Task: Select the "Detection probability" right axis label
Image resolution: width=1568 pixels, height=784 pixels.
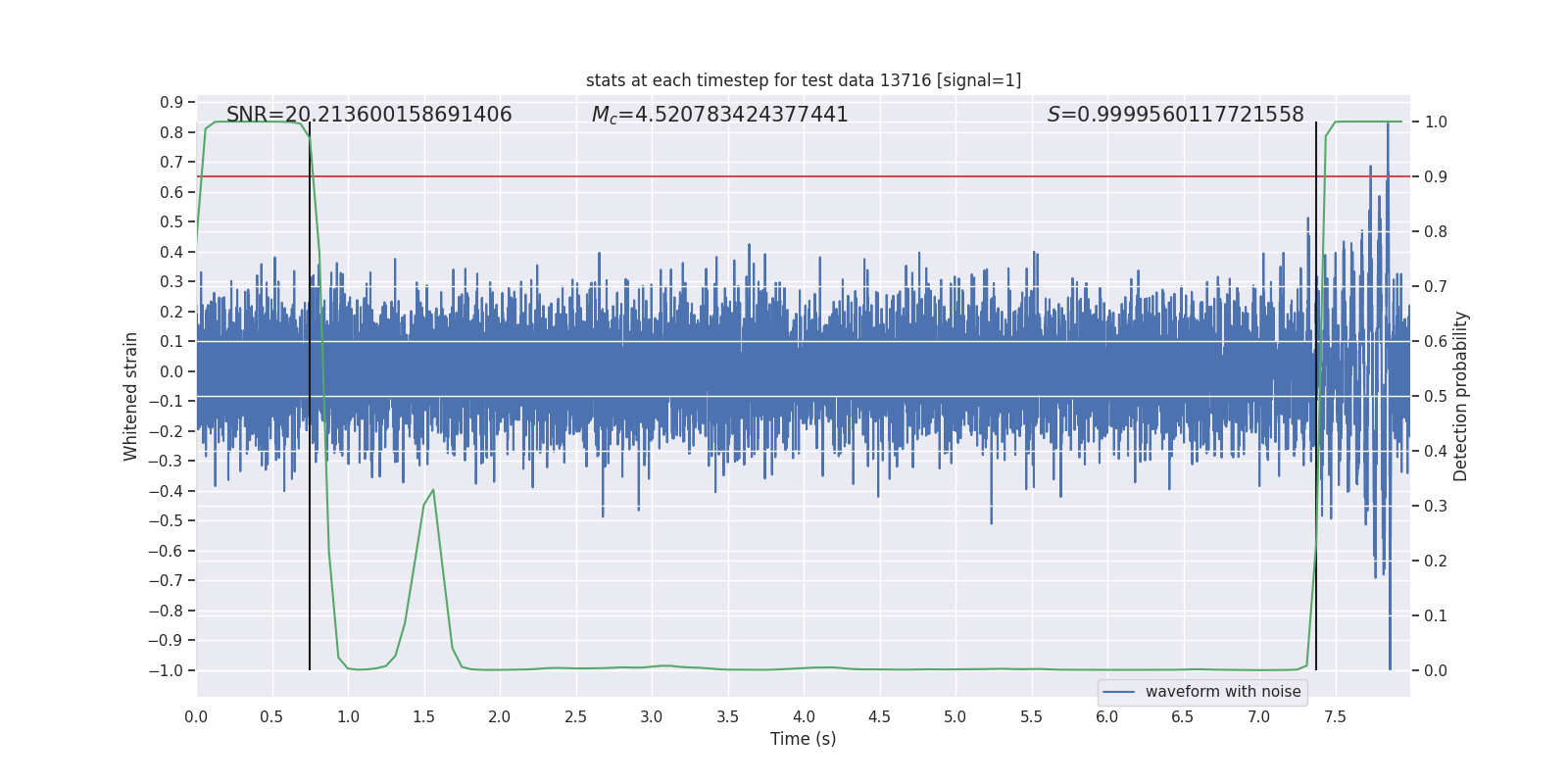Action: tap(1460, 396)
